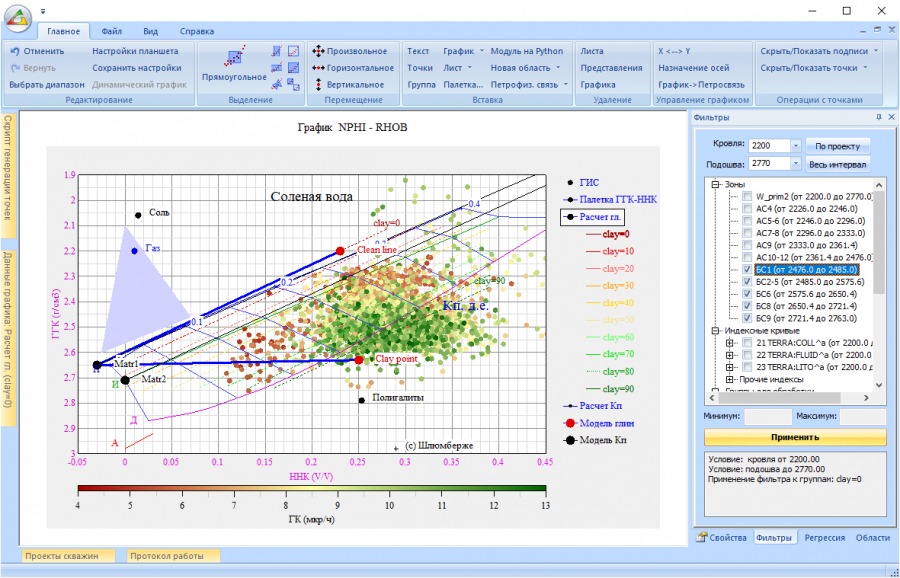Click the ГИС legend entry
900x578 pixels.
coord(583,183)
